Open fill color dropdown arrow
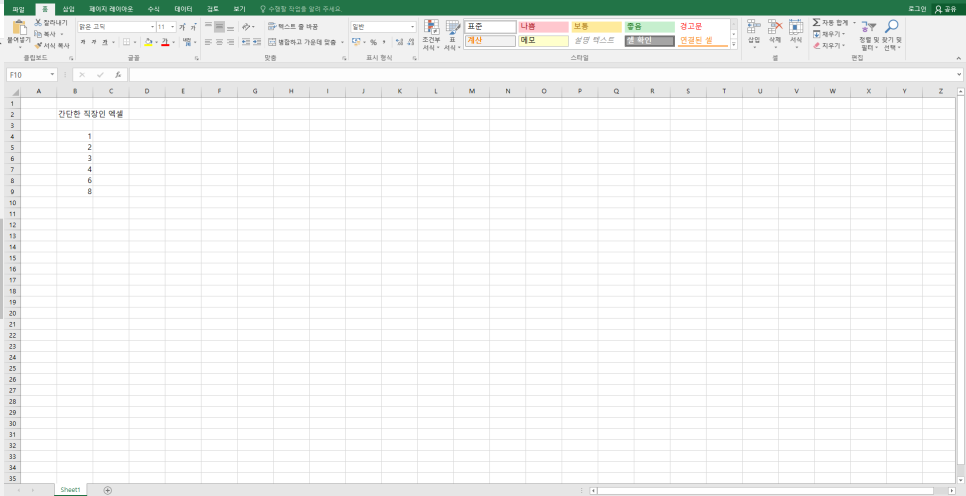Image resolution: width=966 pixels, height=496 pixels. 156,43
